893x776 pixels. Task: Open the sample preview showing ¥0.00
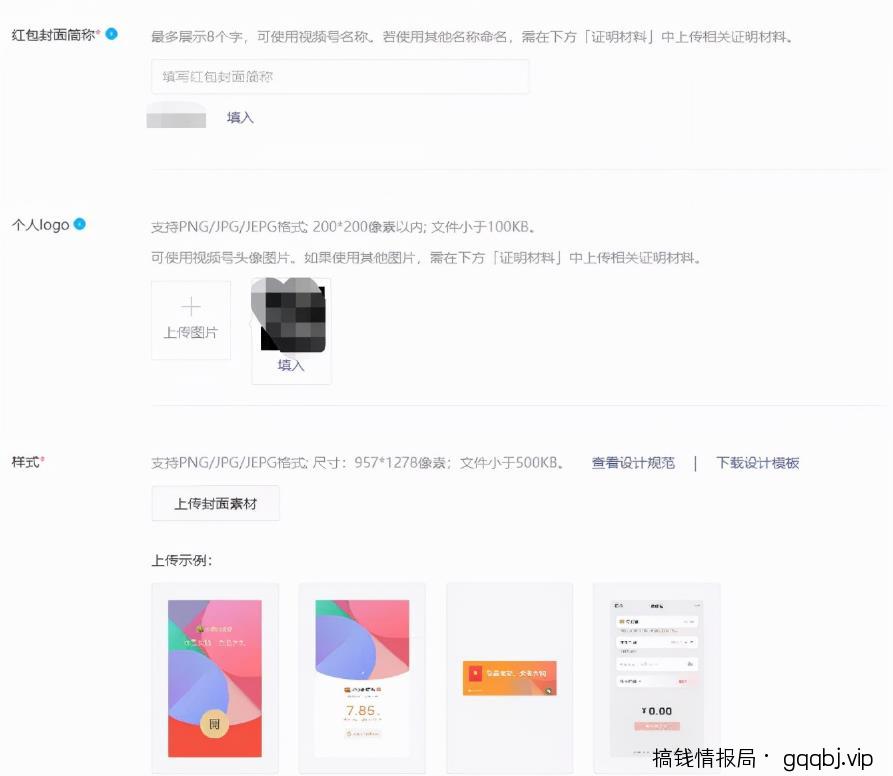656,677
